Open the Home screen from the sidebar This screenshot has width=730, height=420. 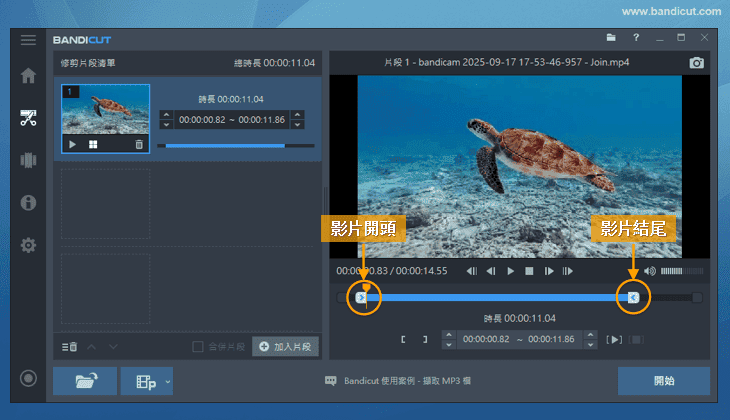[28, 76]
